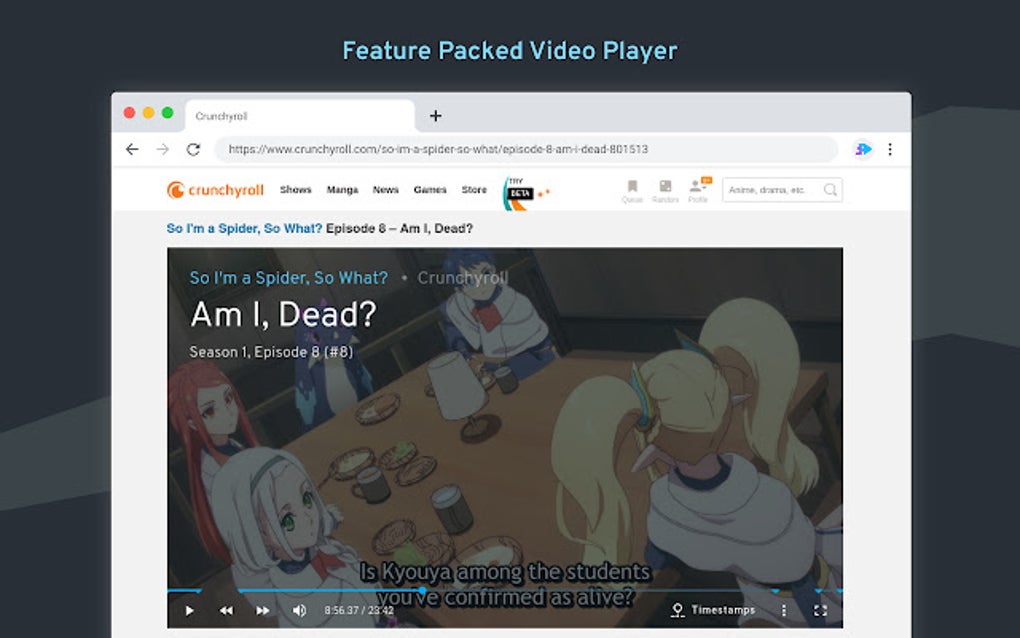Click the series title link inside the player
The width and height of the screenshot is (1020, 638).
tap(288, 278)
